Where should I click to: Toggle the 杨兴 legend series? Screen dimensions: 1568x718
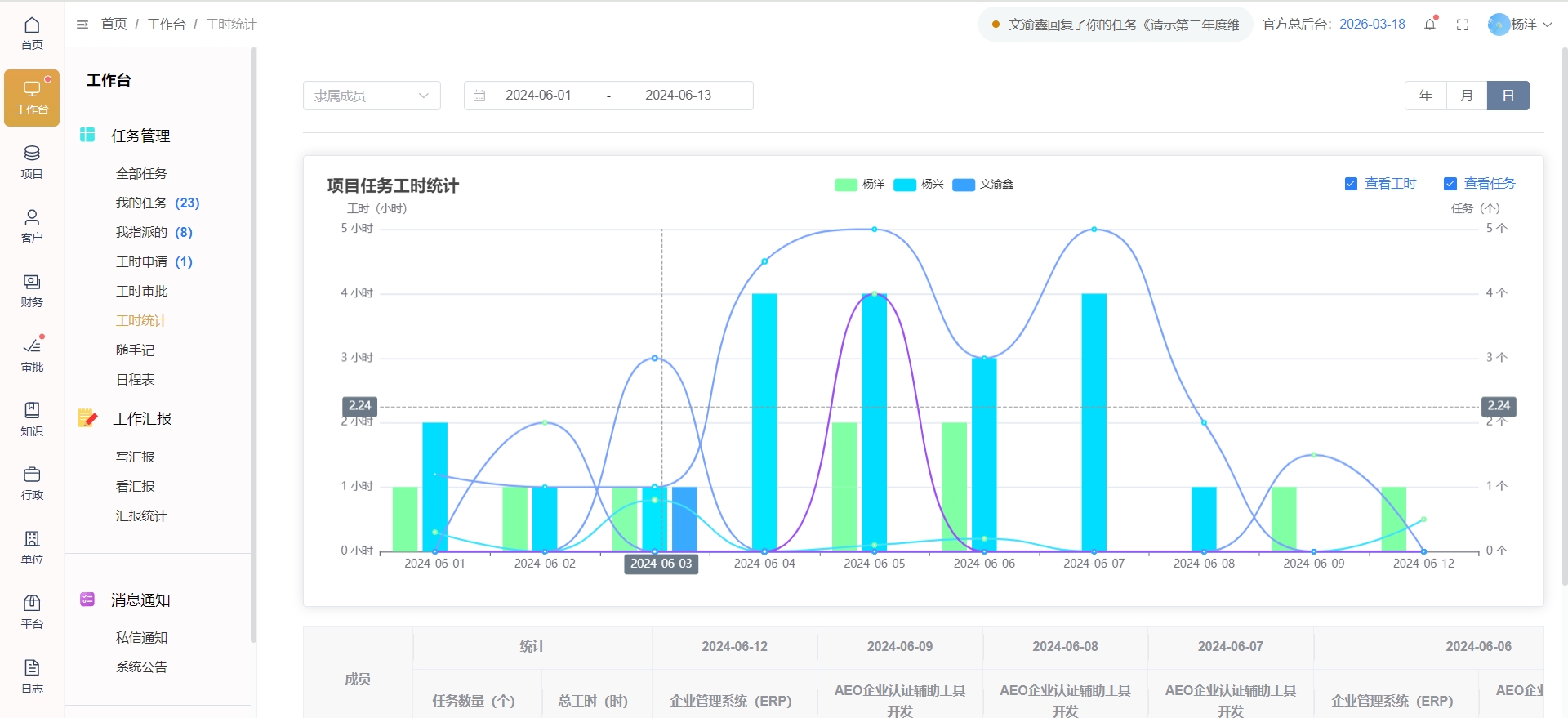918,185
